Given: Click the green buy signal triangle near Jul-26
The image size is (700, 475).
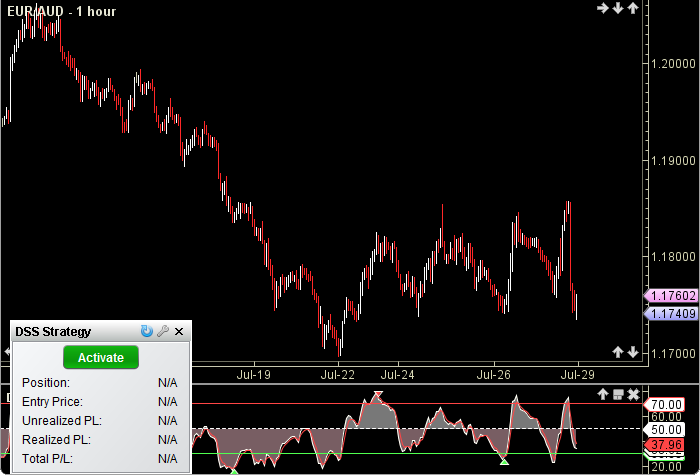Looking at the screenshot, I should (x=504, y=461).
